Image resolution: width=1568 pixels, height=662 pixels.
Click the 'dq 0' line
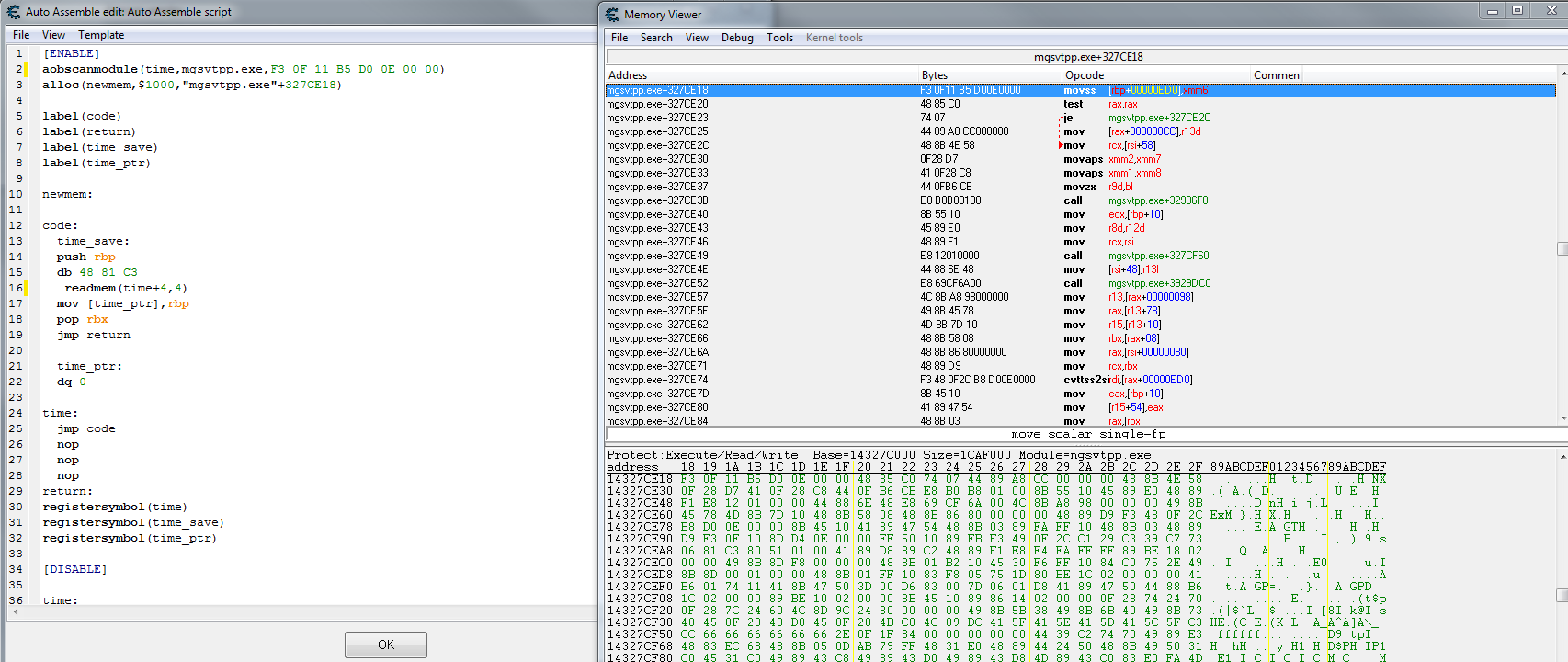click(x=72, y=382)
